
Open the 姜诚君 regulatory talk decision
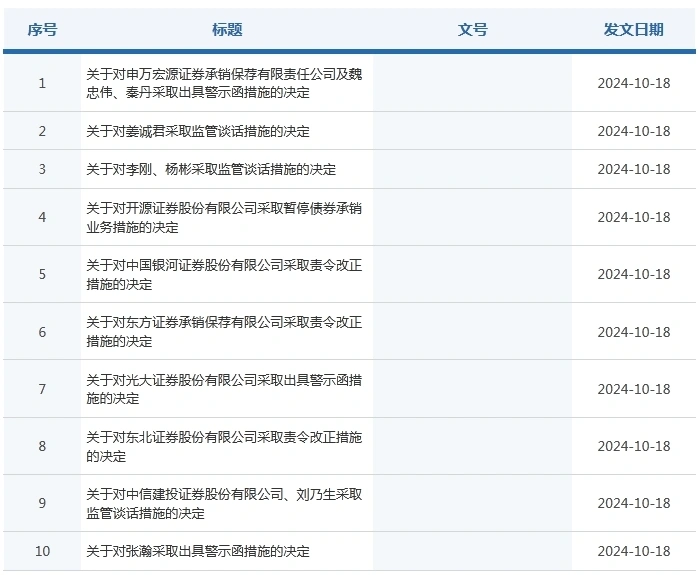pos(198,131)
